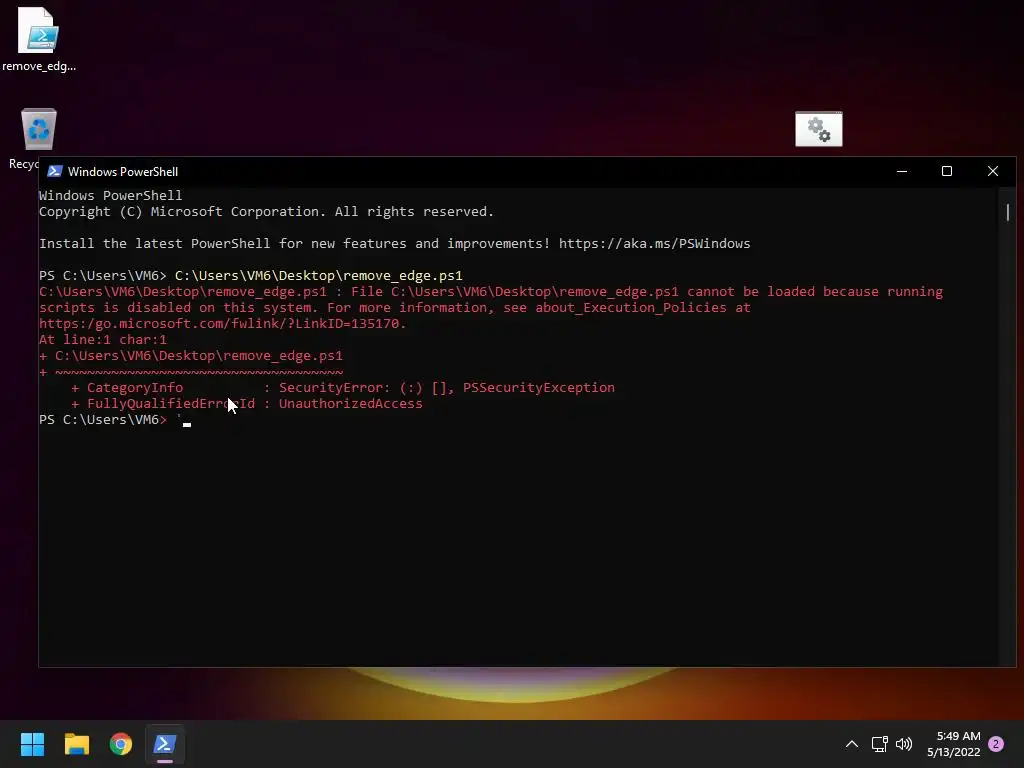Minimize the Windows PowerShell window
1024x768 pixels.
coord(902,171)
